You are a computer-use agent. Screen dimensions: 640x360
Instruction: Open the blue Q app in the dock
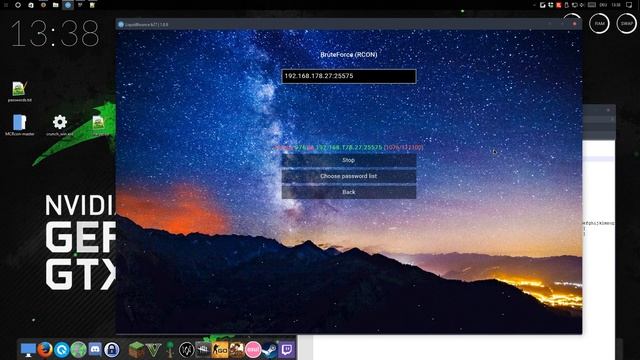point(62,350)
